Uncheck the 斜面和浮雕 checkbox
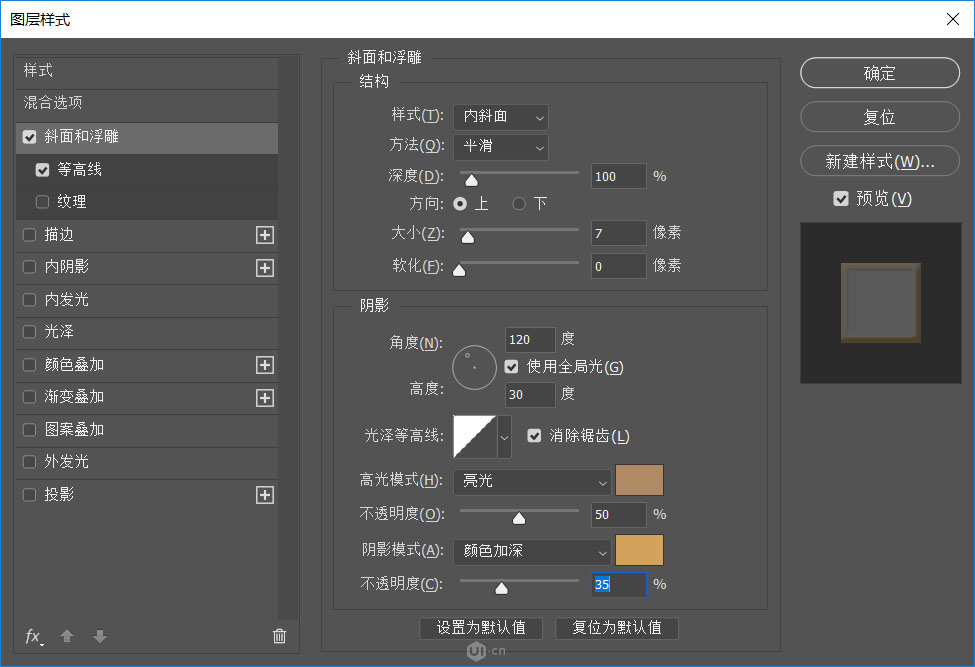The height and width of the screenshot is (667, 975). [29, 137]
